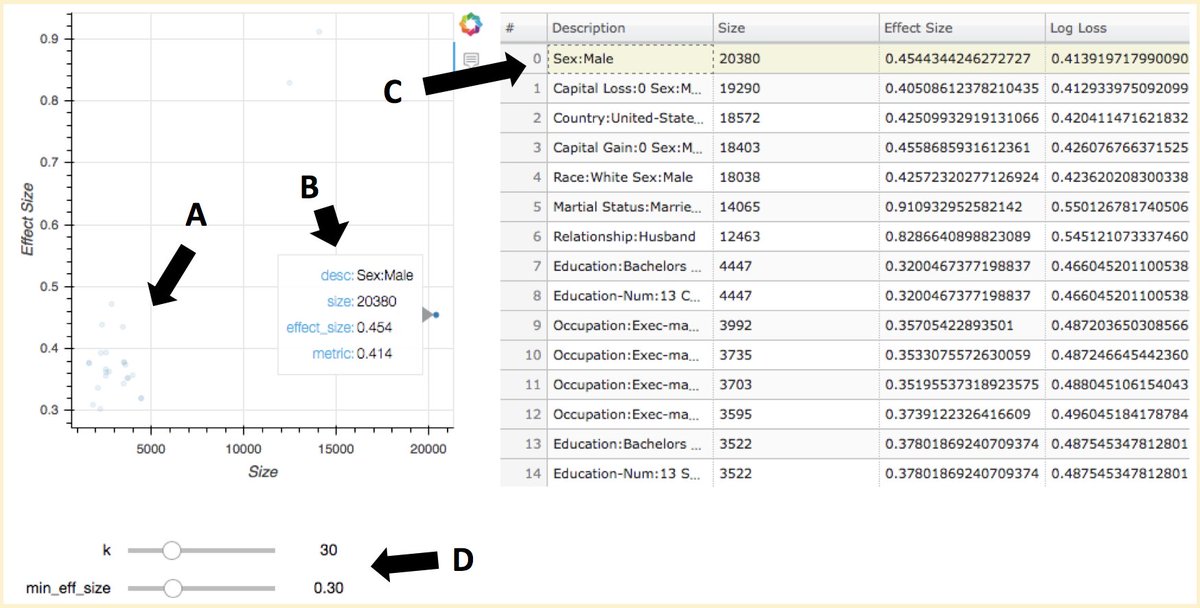Image resolution: width=1200 pixels, height=608 pixels.
Task: Click the Capital Loss:0 Sex:M... cell
Action: (x=629, y=88)
